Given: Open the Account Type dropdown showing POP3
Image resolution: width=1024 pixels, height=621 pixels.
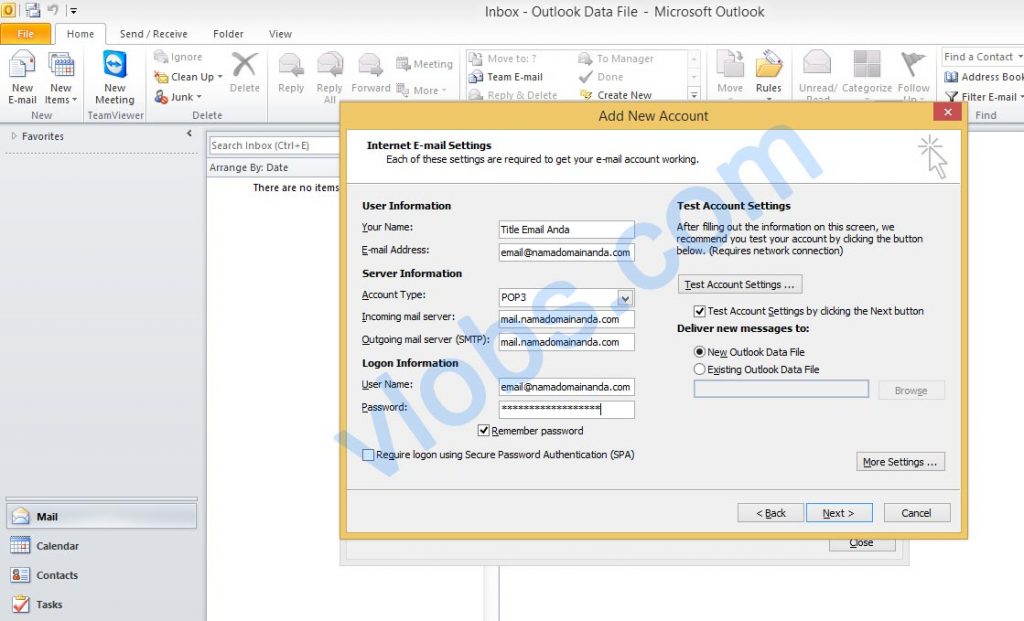Looking at the screenshot, I should [627, 299].
